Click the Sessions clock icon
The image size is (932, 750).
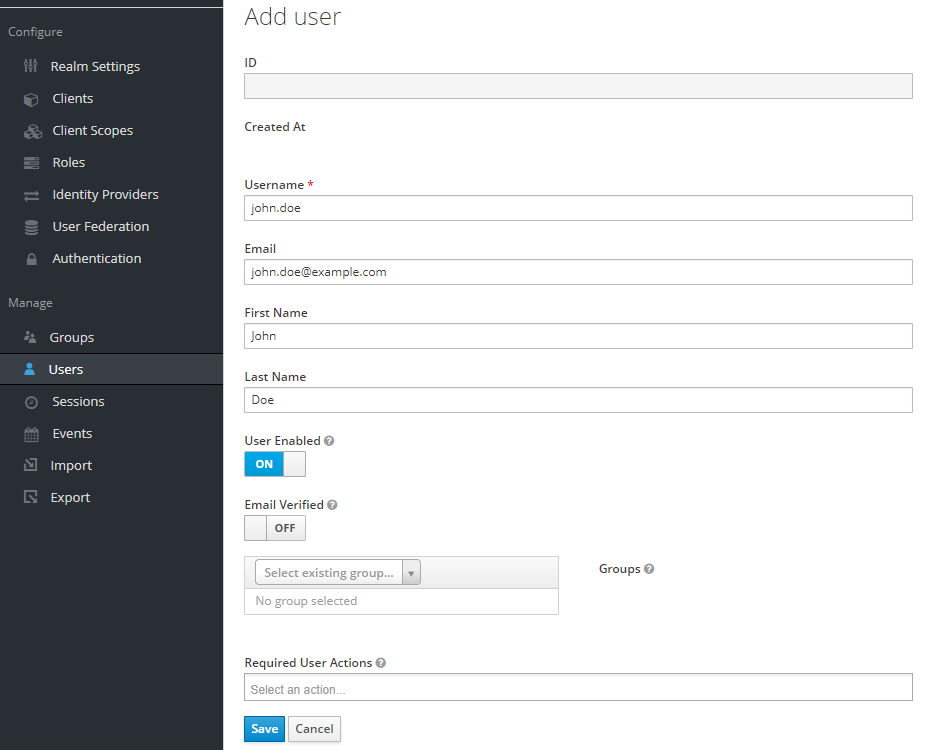pyautogui.click(x=32, y=402)
